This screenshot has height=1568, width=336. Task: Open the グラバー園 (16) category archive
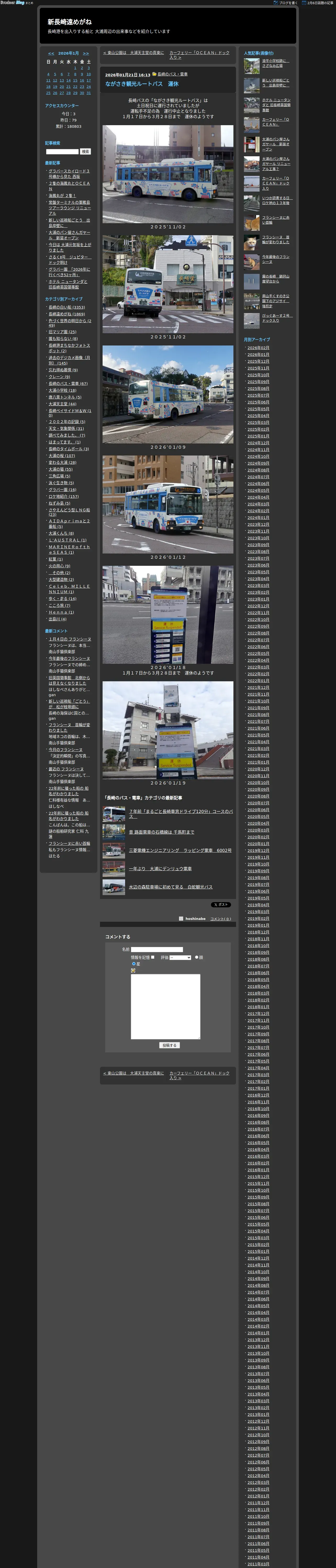[x=63, y=489]
